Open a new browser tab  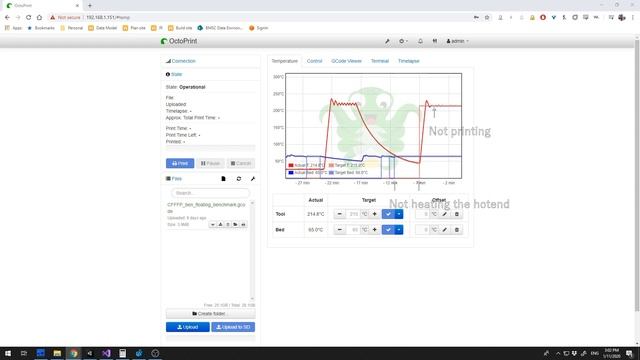pos(90,6)
